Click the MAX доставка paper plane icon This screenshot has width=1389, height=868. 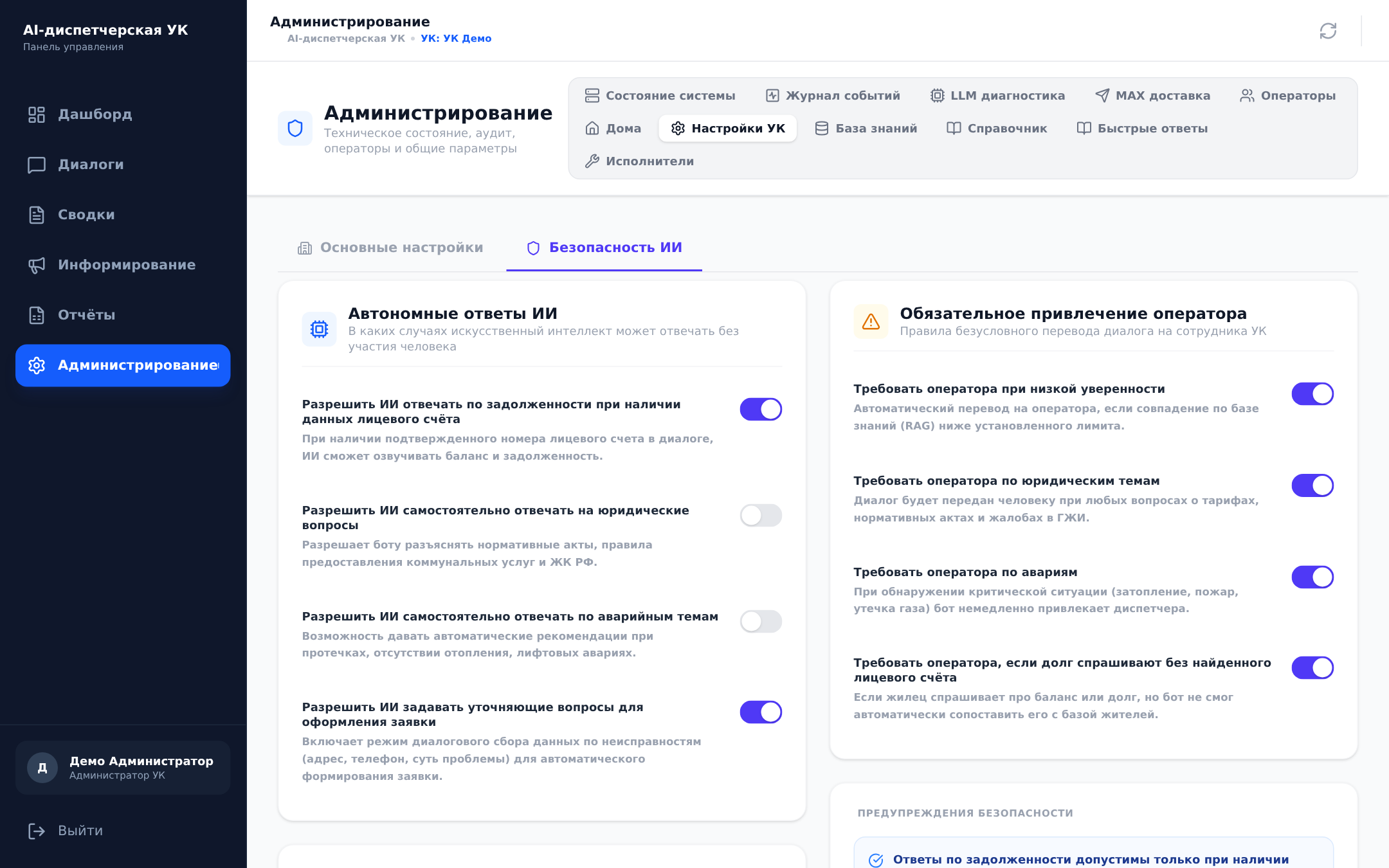pyautogui.click(x=1102, y=96)
